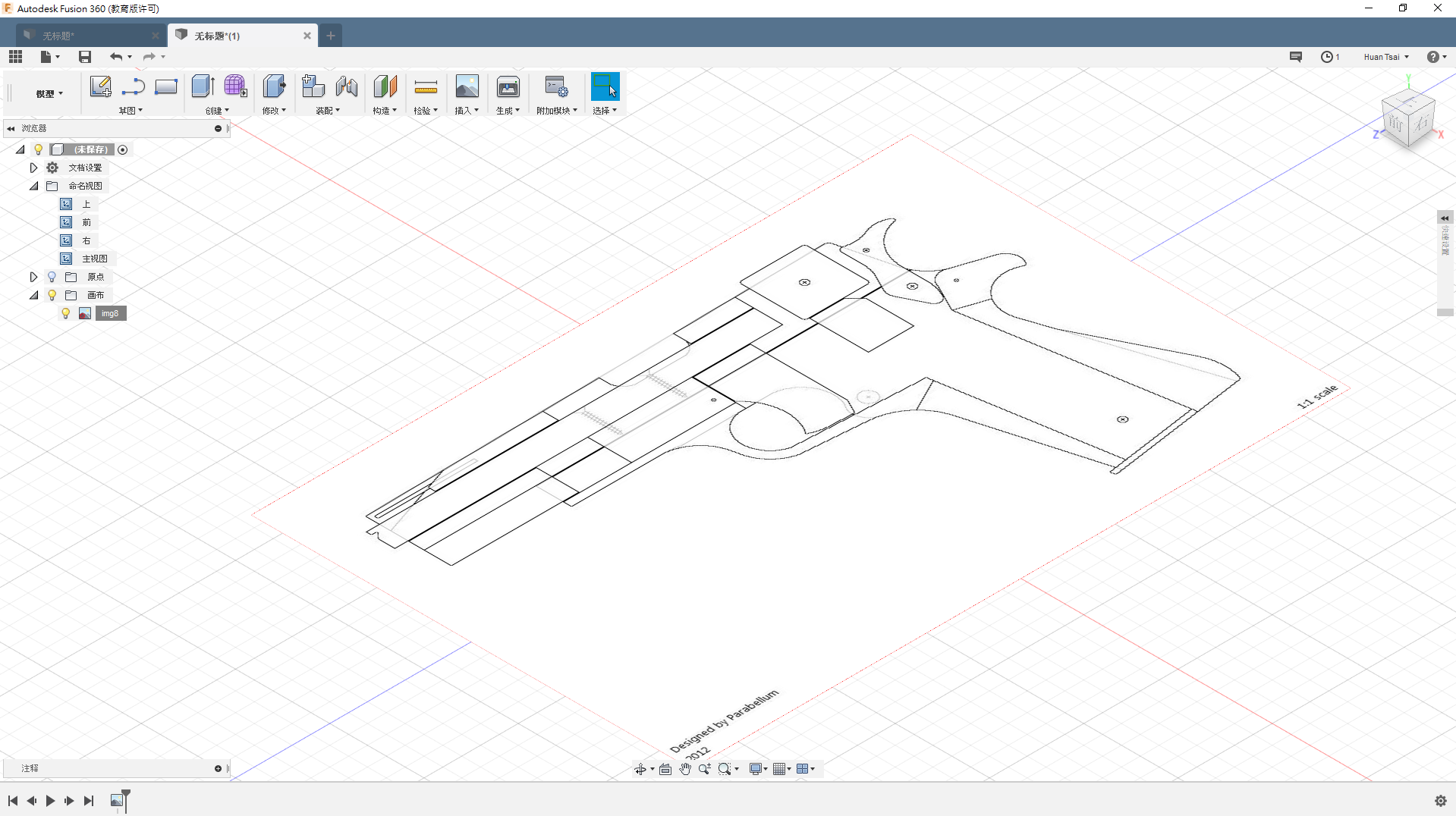Collapse the 命名视图 folder
The image size is (1456, 816).
33,186
